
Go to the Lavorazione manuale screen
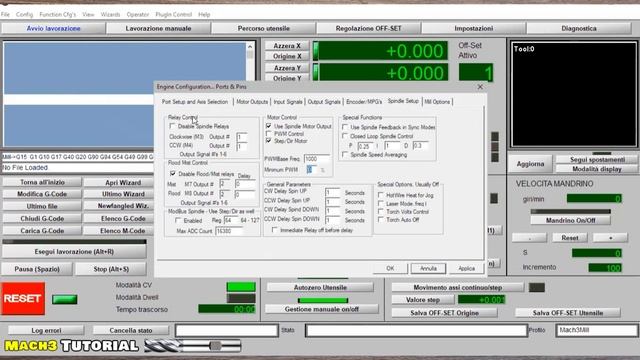158,29
